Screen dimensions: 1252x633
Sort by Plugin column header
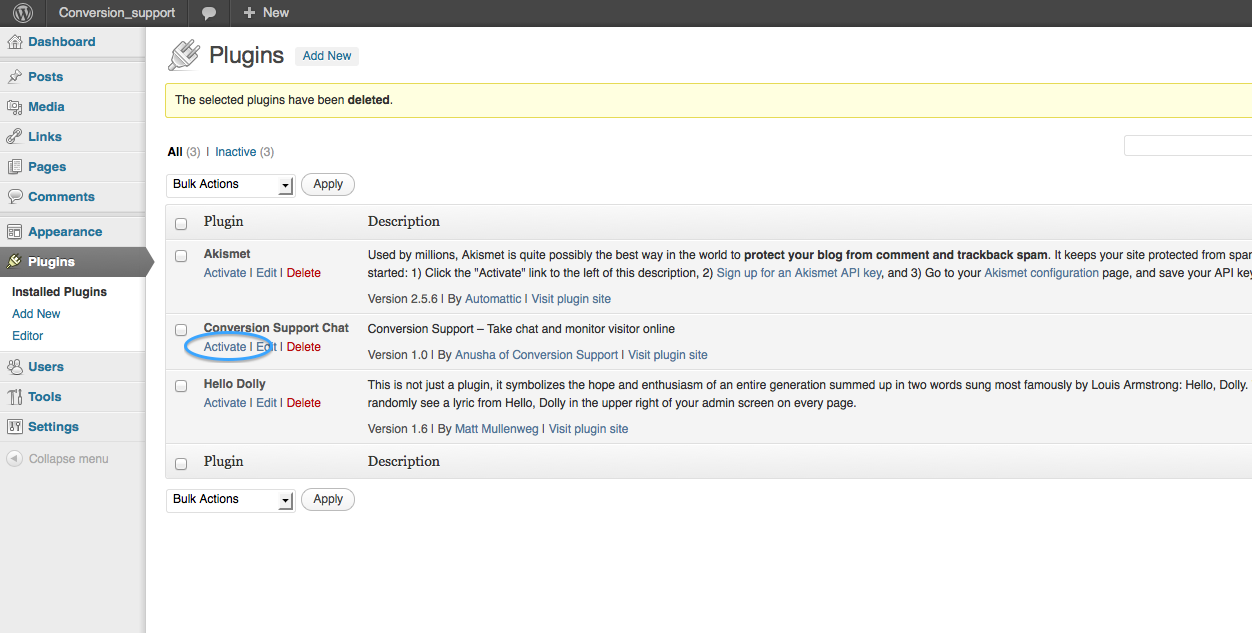(224, 221)
